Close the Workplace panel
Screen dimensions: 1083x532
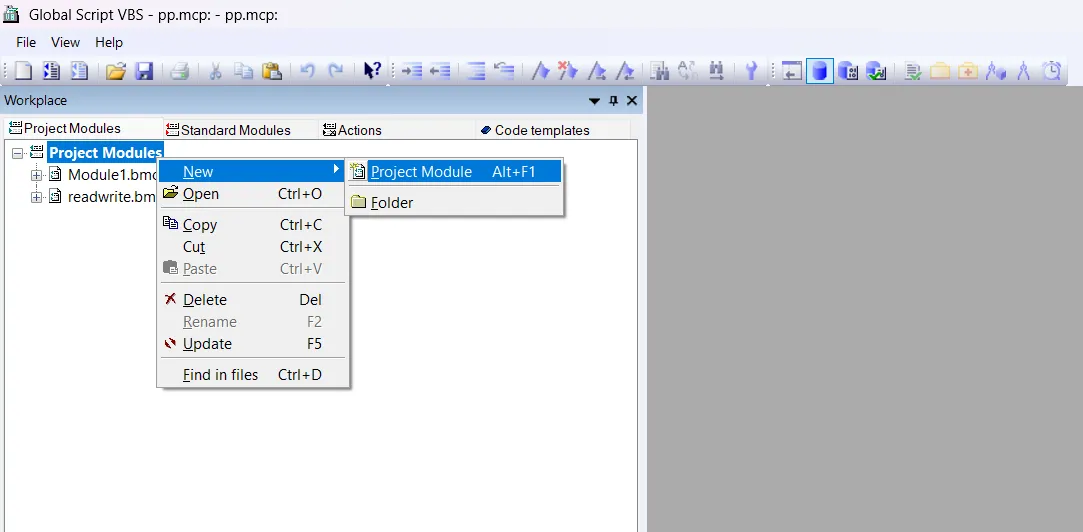631,101
